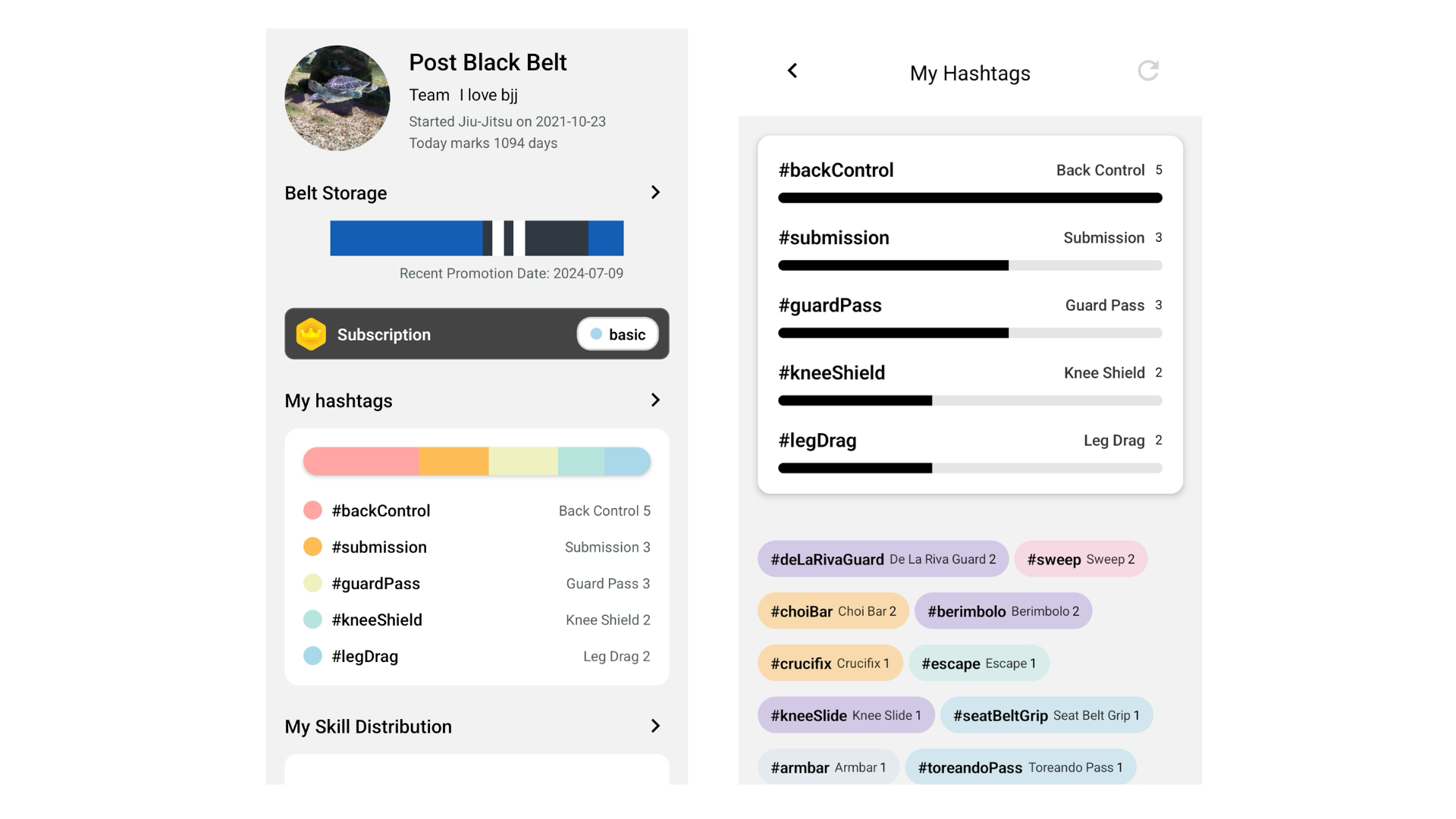The height and width of the screenshot is (819, 1456).
Task: Expand the My hashtags section
Action: click(655, 400)
